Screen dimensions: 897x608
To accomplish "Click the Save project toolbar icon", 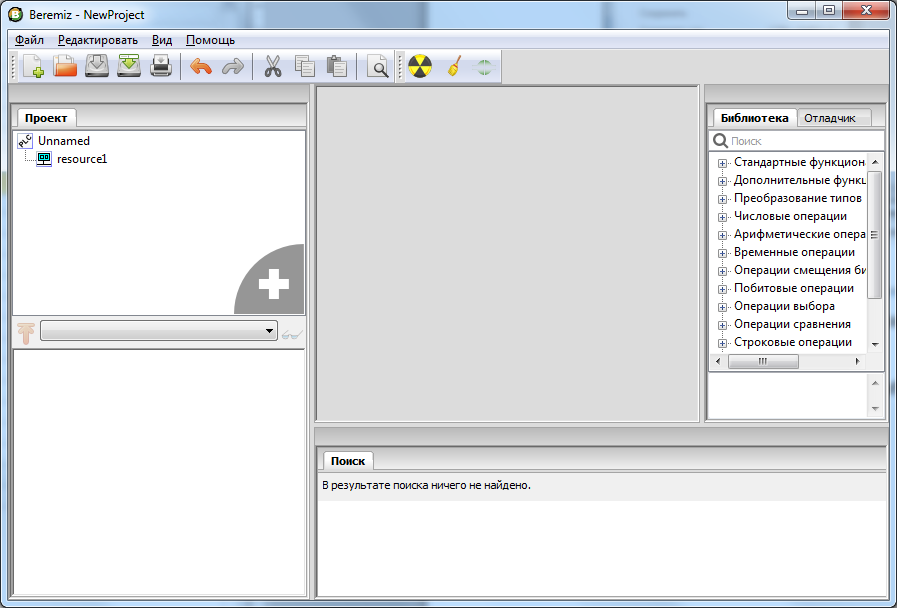I will tap(97, 67).
